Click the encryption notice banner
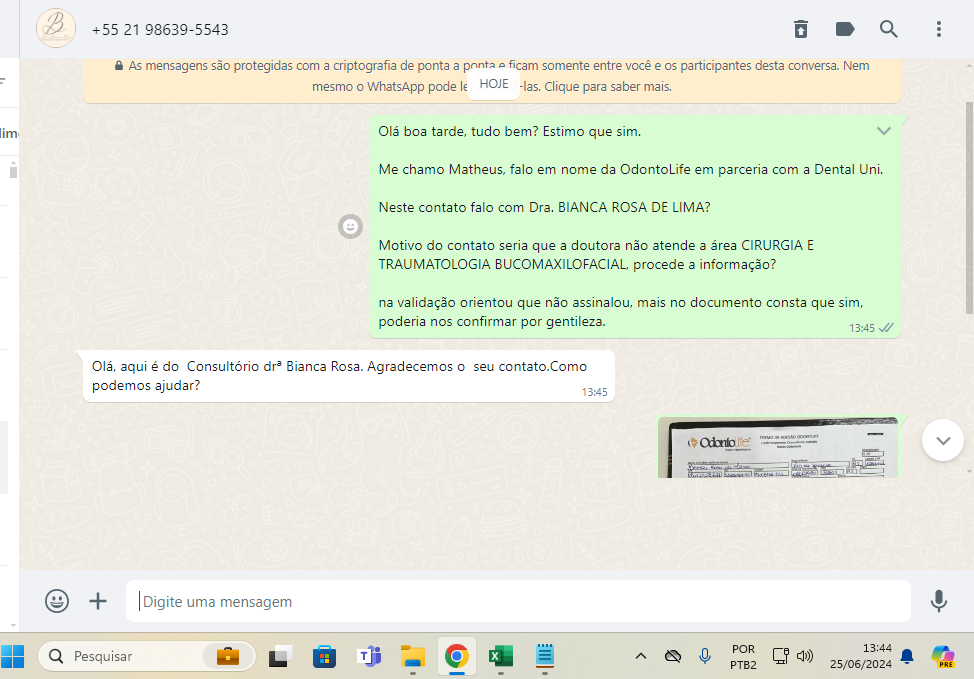Viewport: 974px width, 679px height. (x=491, y=81)
